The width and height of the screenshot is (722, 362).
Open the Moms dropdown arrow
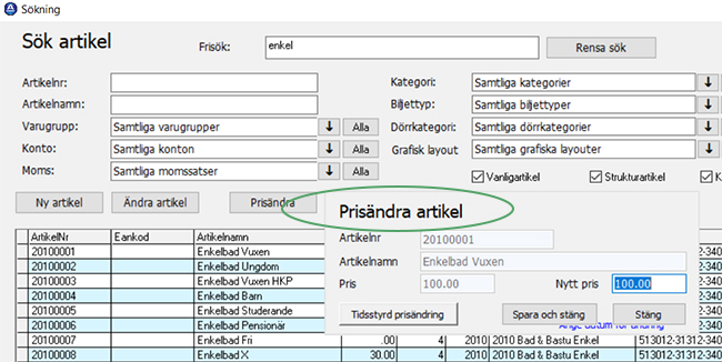pos(329,171)
